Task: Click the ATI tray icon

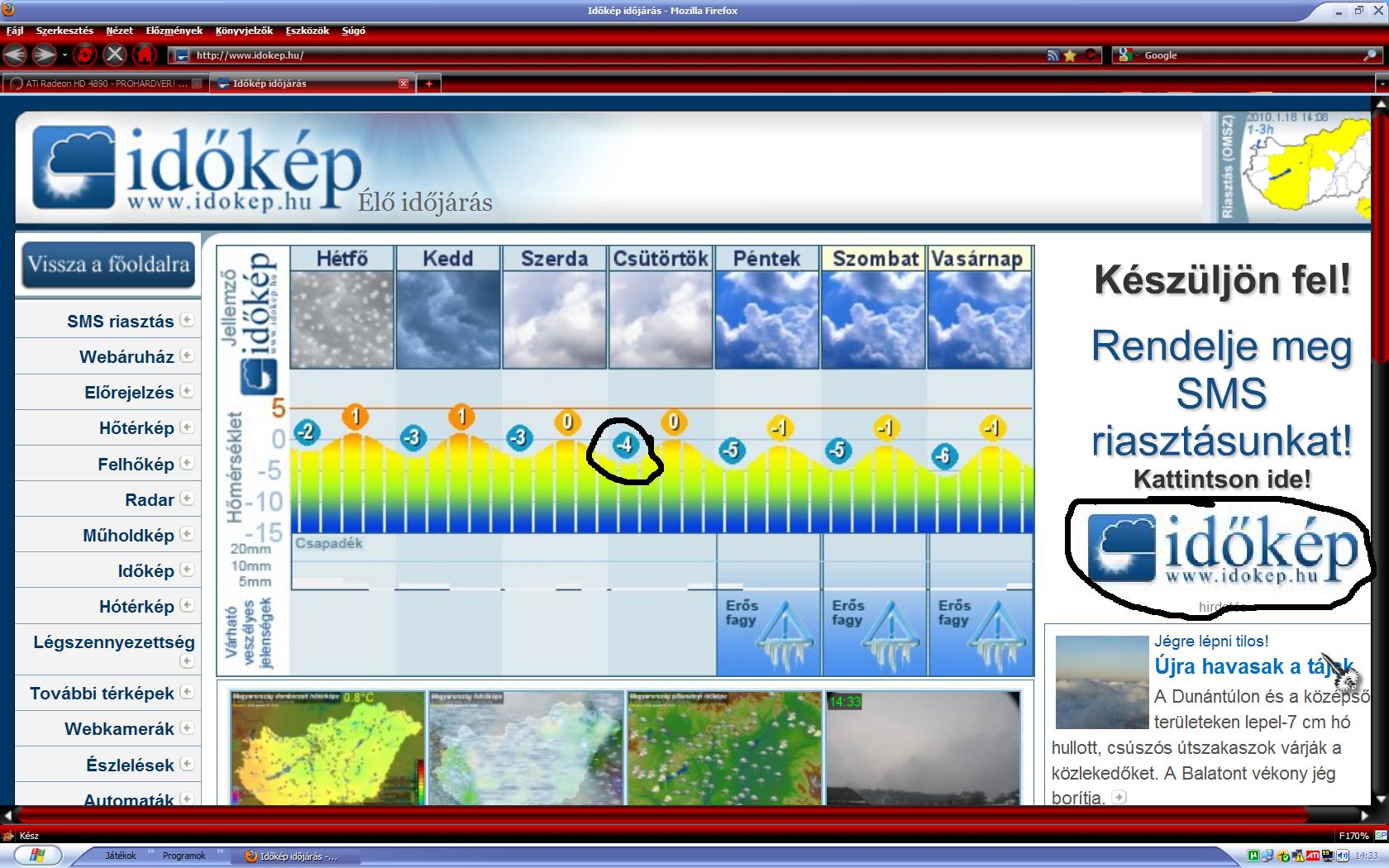Action: click(x=1312, y=856)
